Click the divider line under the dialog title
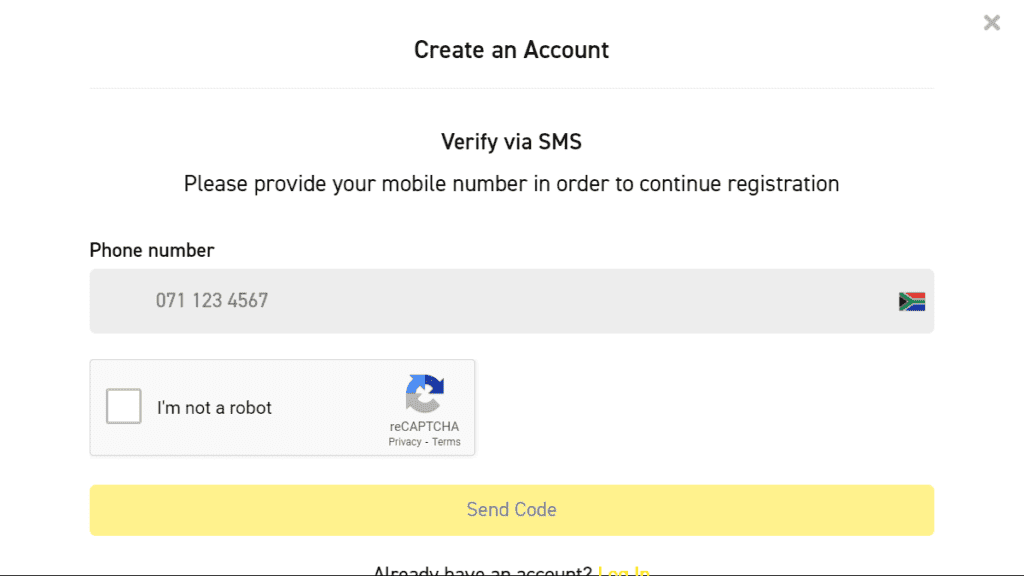1024x576 pixels. tap(511, 88)
